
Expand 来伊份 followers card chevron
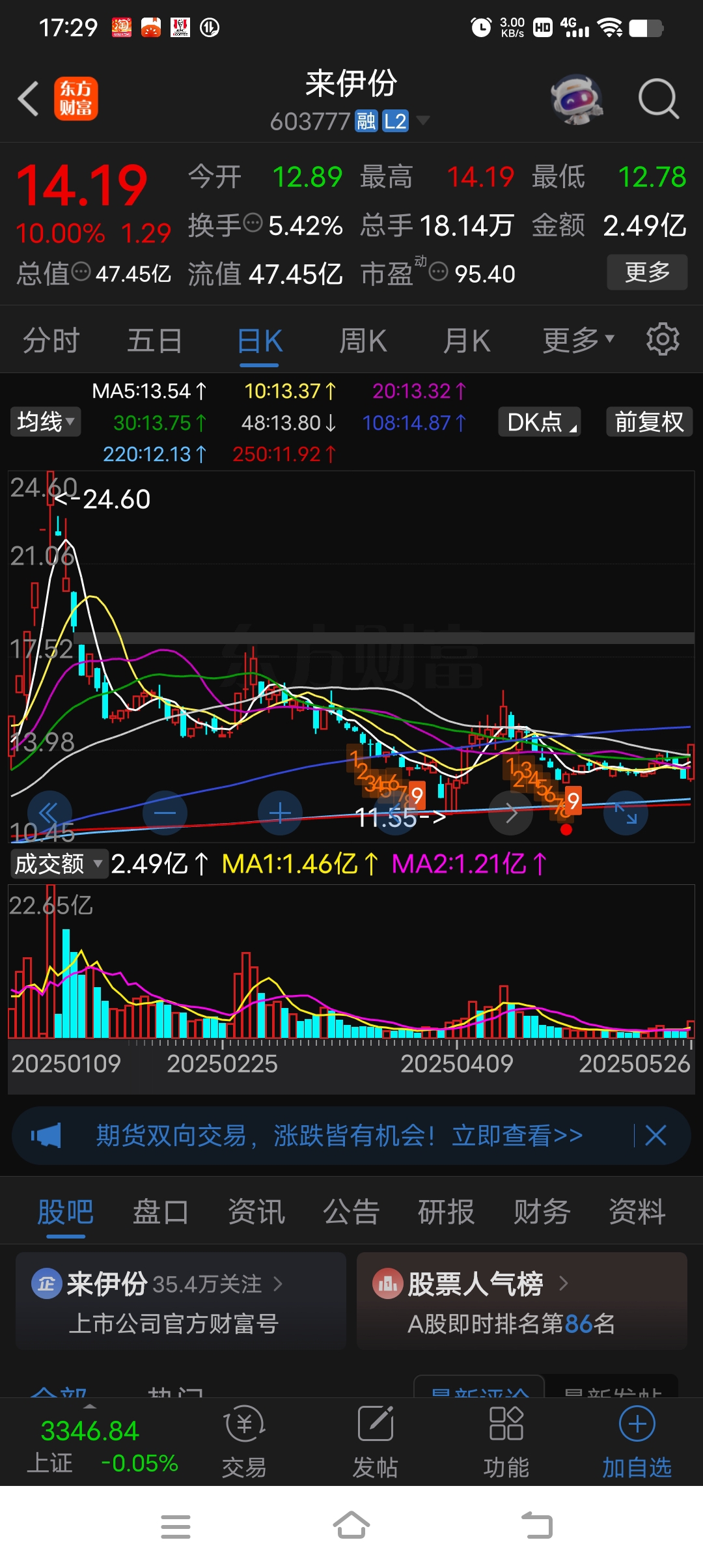pos(278,1283)
